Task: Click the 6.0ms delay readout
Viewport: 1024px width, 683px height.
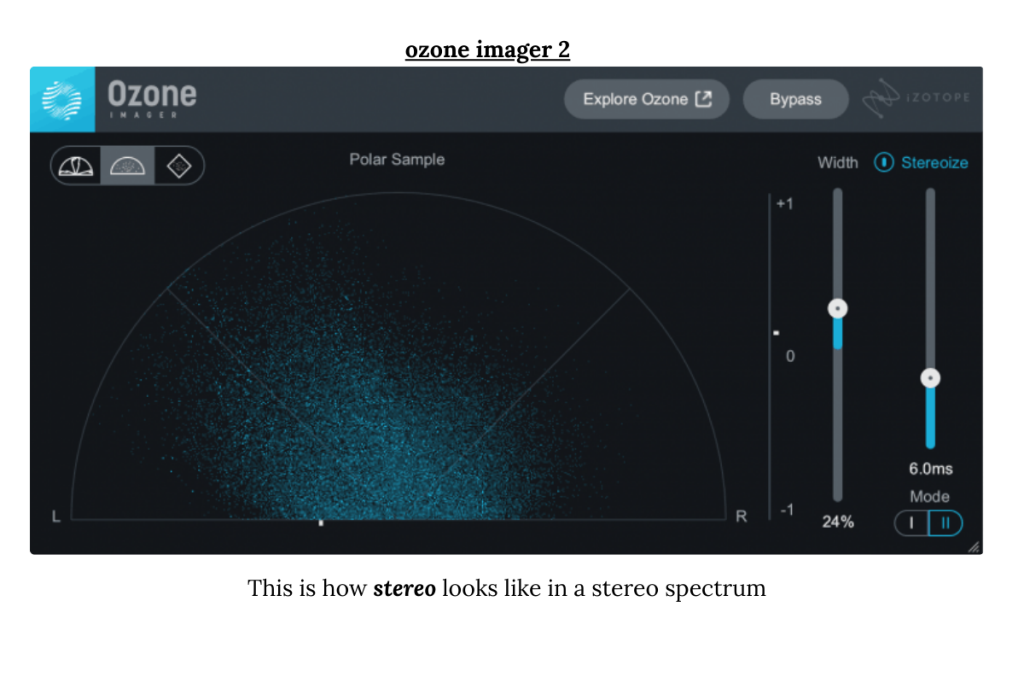Action: pos(930,467)
